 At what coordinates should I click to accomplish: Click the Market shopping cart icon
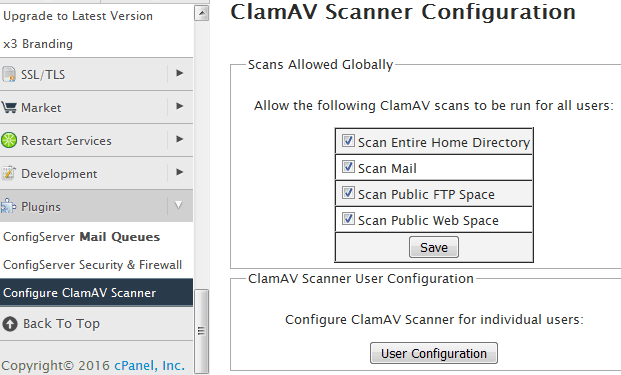tap(9, 107)
